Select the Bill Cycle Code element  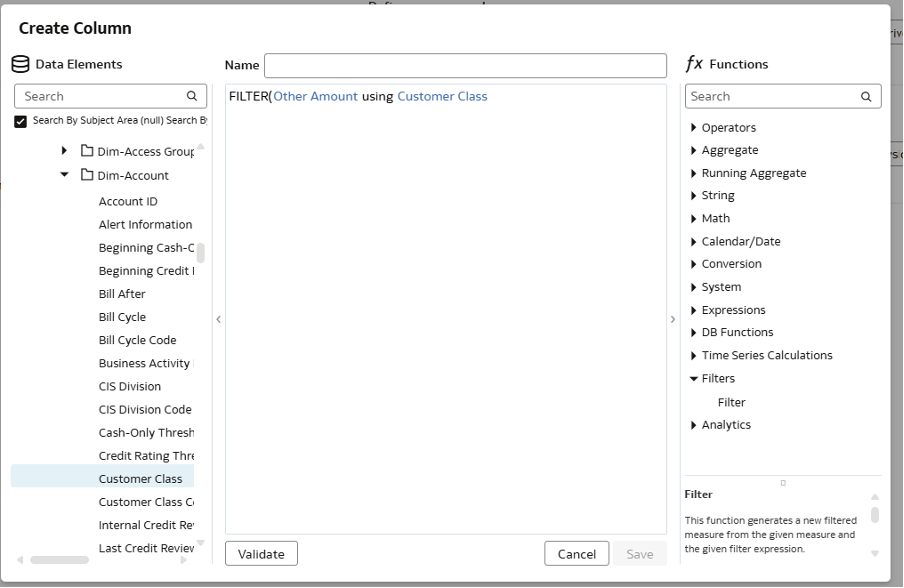[137, 340]
